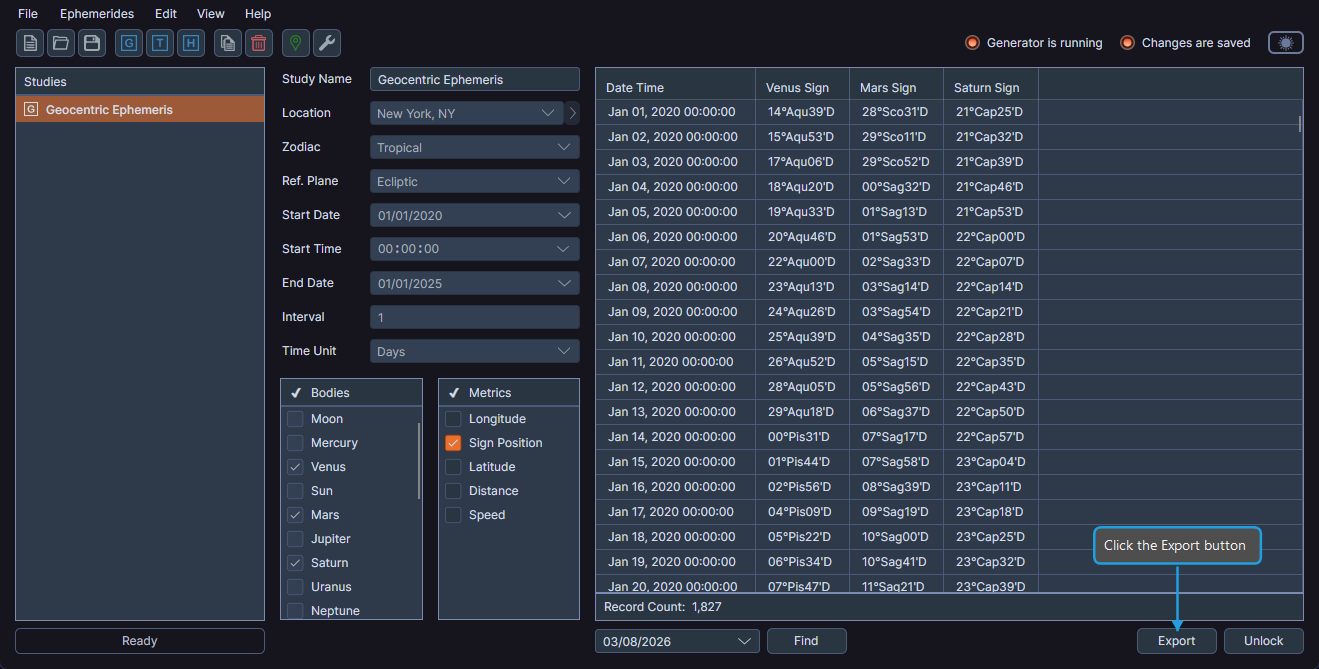Open an existing study file
1319x669 pixels.
point(61,43)
